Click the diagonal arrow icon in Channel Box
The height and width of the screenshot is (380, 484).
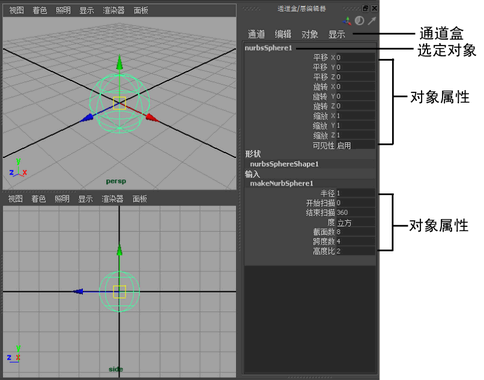tap(372, 21)
